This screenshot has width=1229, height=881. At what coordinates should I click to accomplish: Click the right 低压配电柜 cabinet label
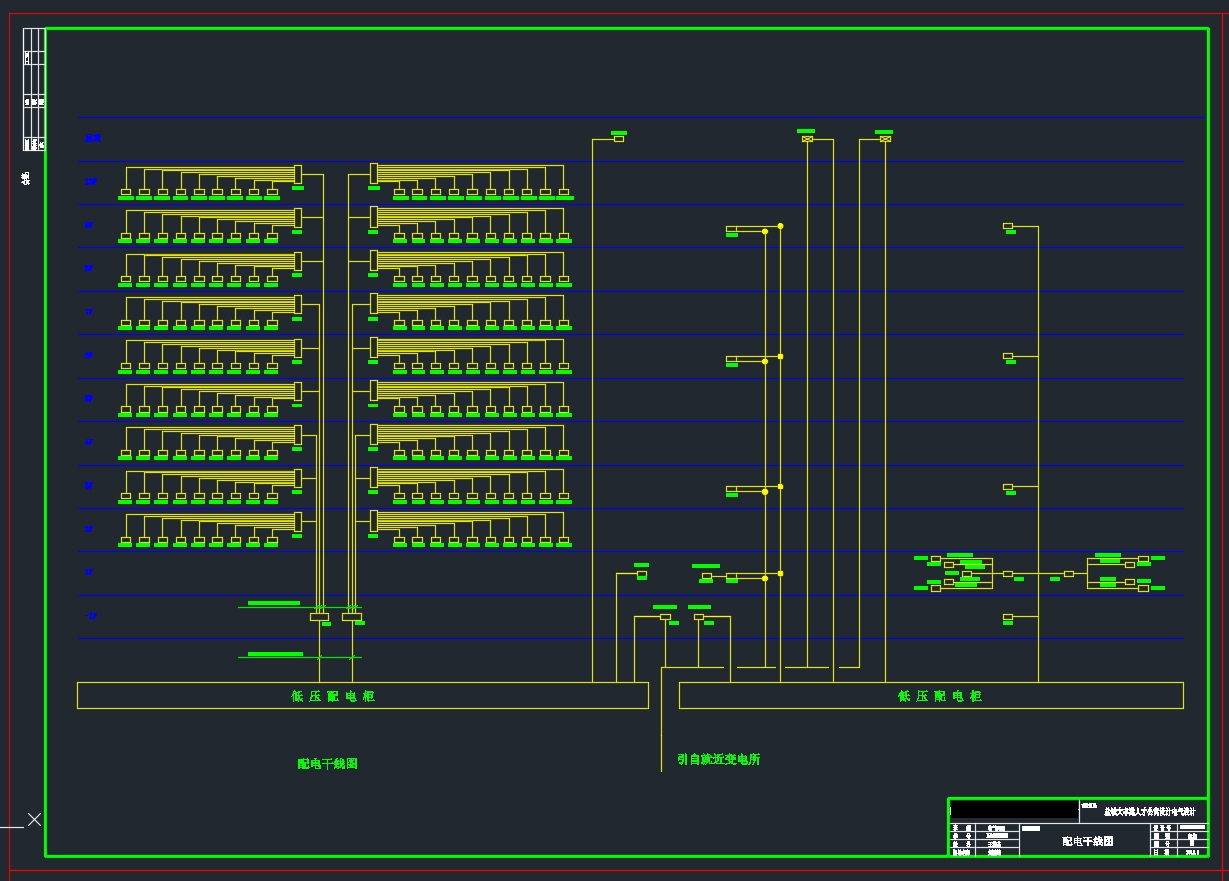[939, 696]
